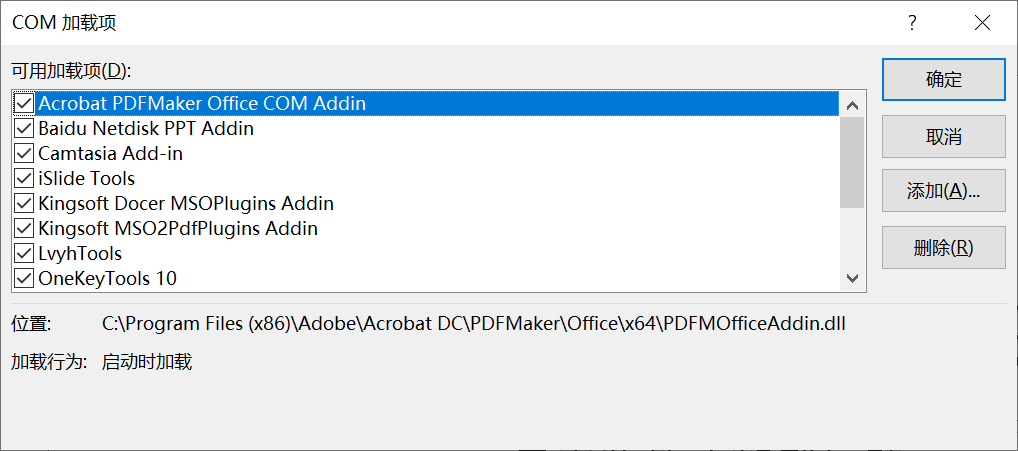This screenshot has width=1018, height=451.
Task: Close the COM add-ins dialog
Action: (x=982, y=23)
